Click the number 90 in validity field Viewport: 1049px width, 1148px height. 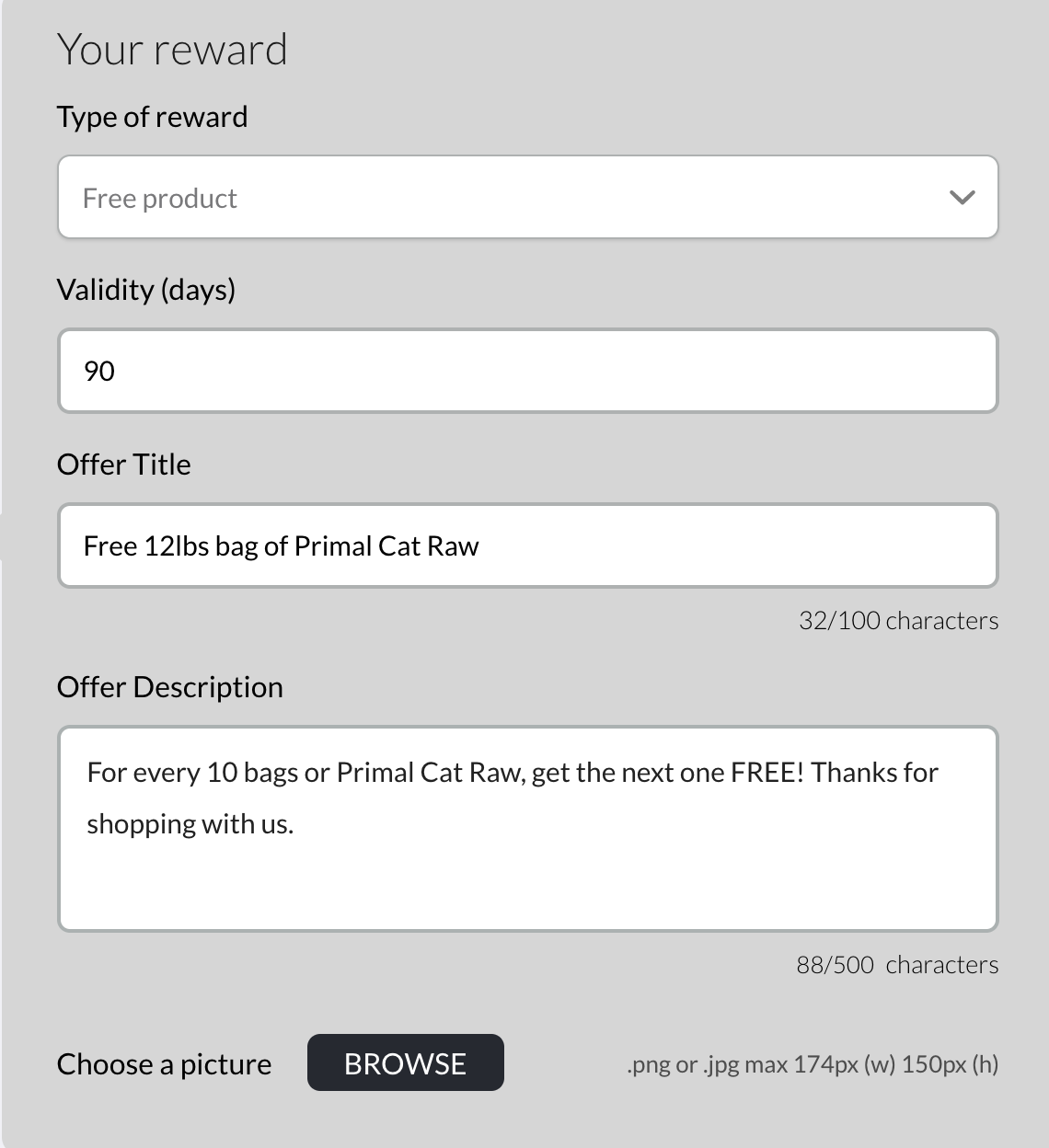99,371
